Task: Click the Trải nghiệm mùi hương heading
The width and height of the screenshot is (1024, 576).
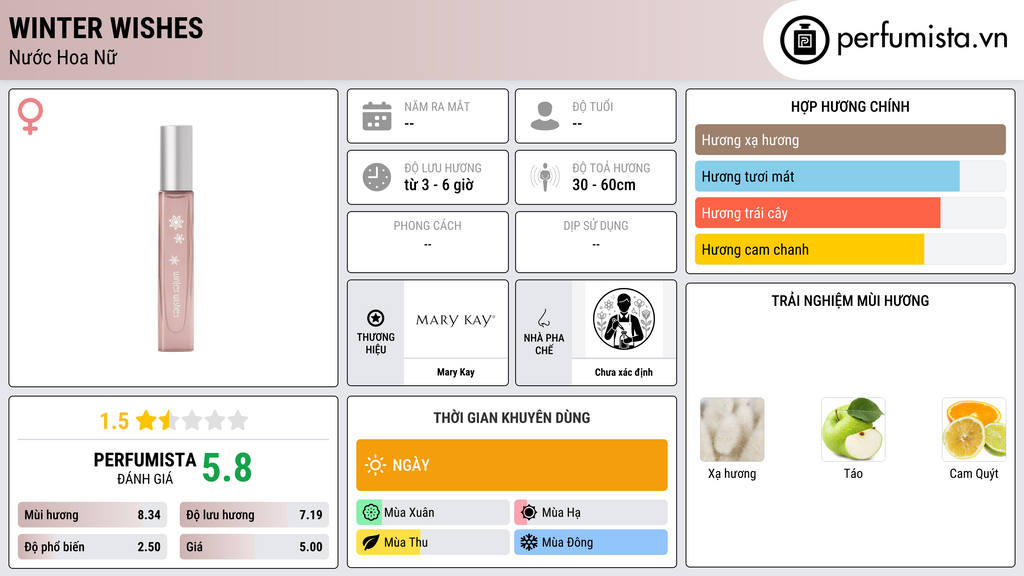Action: pyautogui.click(x=850, y=300)
